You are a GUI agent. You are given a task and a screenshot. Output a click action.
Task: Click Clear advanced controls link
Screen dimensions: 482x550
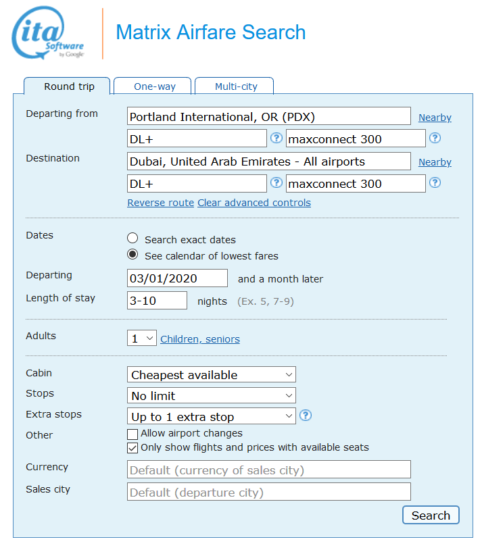[254, 203]
